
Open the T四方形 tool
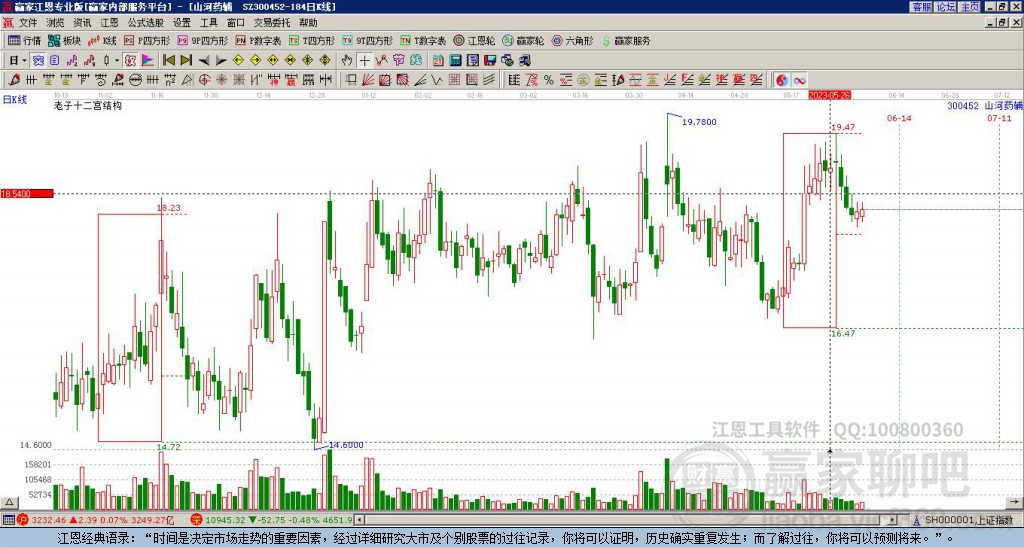point(312,40)
